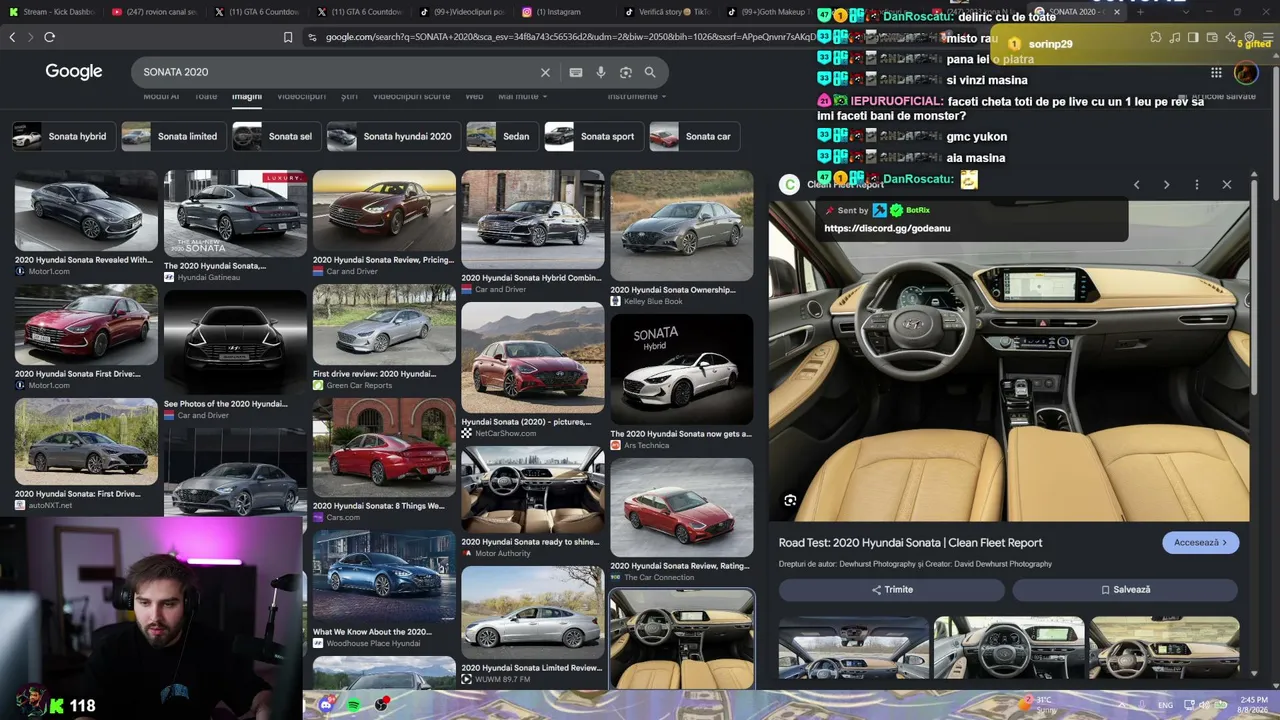
Task: Click the Road Test: 2020 Hyundai Sonata title
Action: (911, 543)
